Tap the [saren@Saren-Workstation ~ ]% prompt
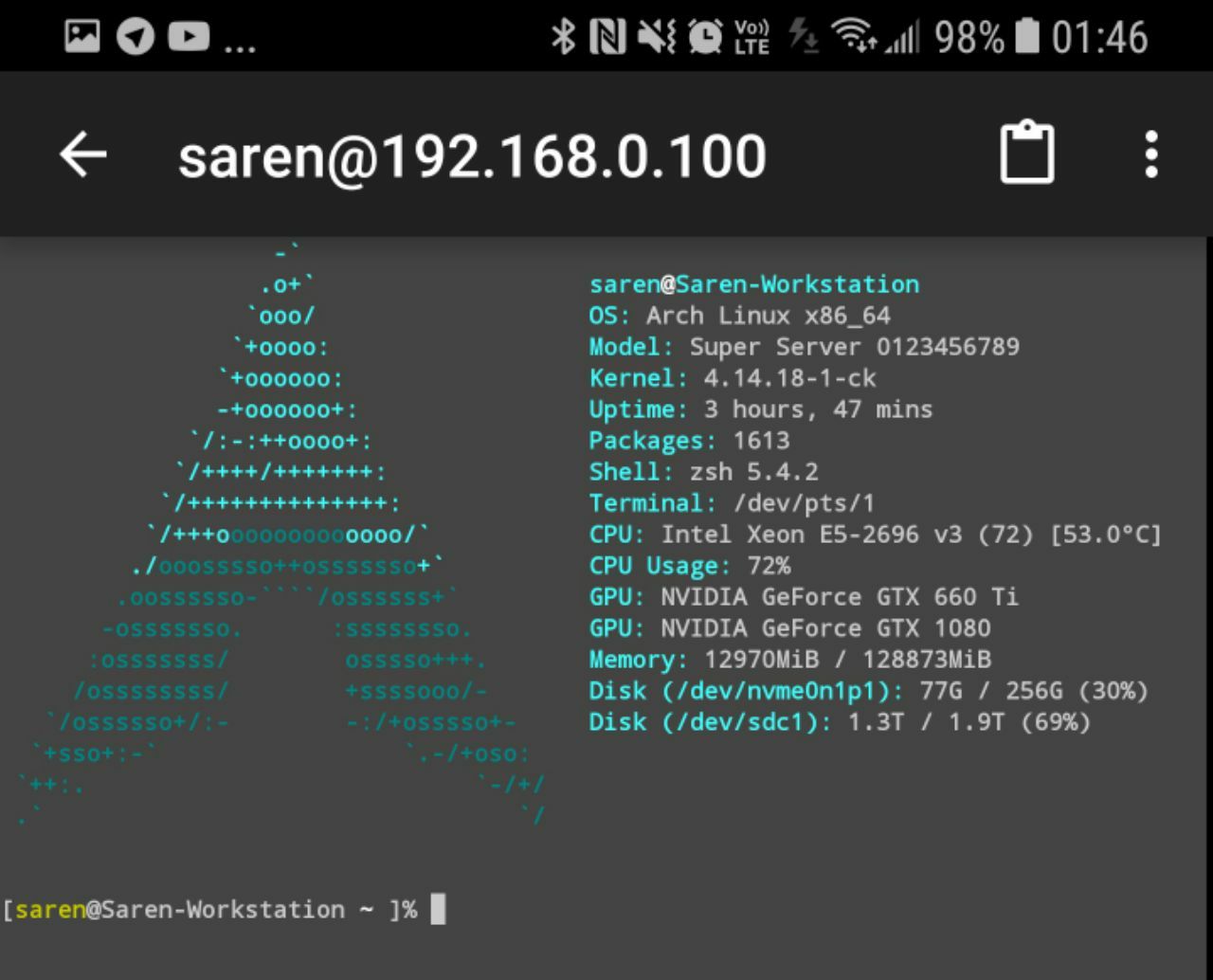This screenshot has width=1213, height=980. tap(209, 910)
